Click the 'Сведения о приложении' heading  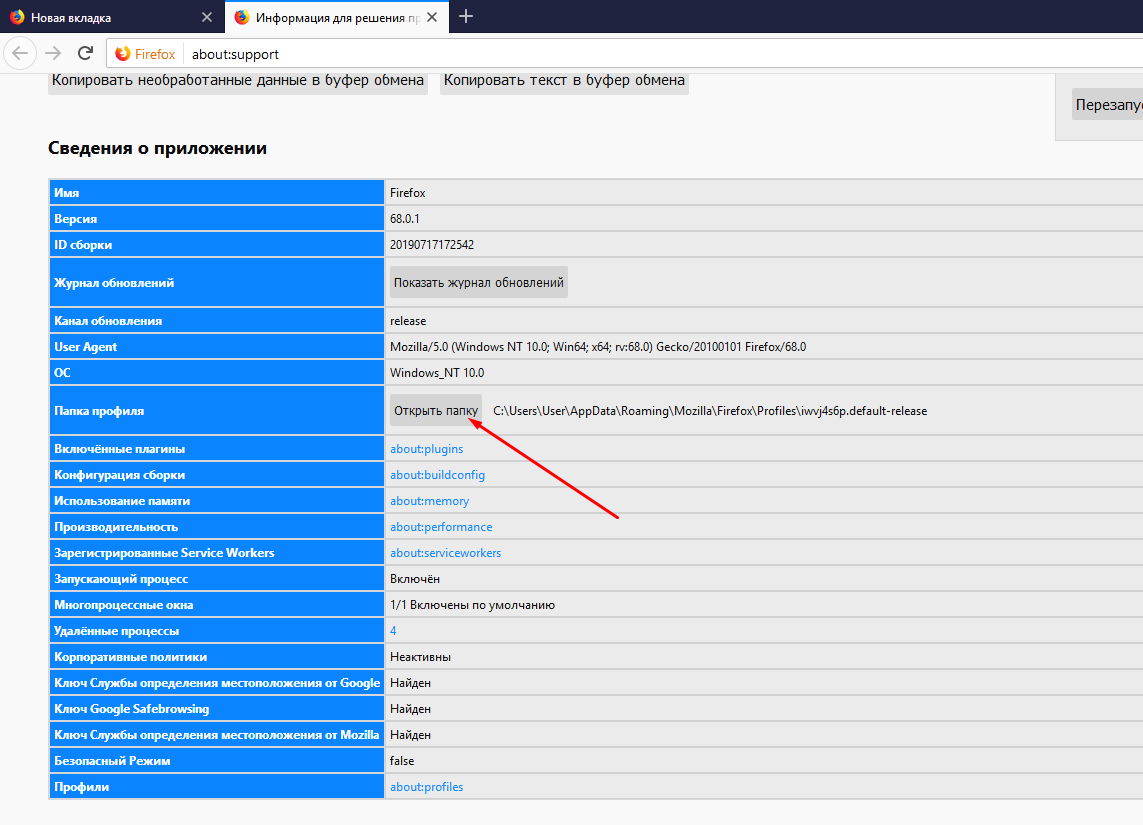click(x=157, y=148)
